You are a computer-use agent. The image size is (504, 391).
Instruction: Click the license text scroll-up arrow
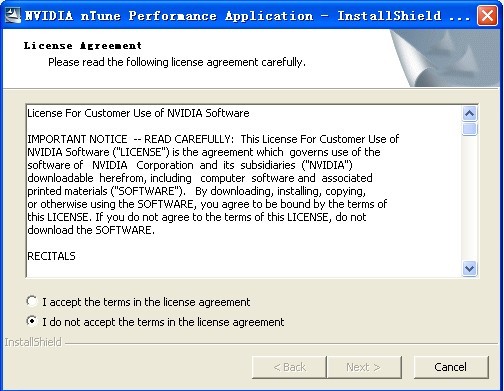(469, 114)
